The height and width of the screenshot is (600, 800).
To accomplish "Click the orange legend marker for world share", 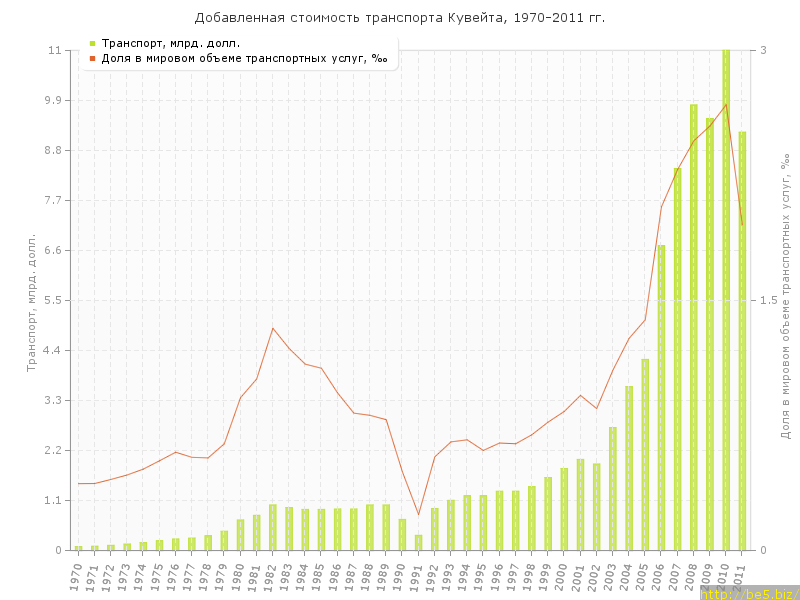I will (x=92, y=58).
